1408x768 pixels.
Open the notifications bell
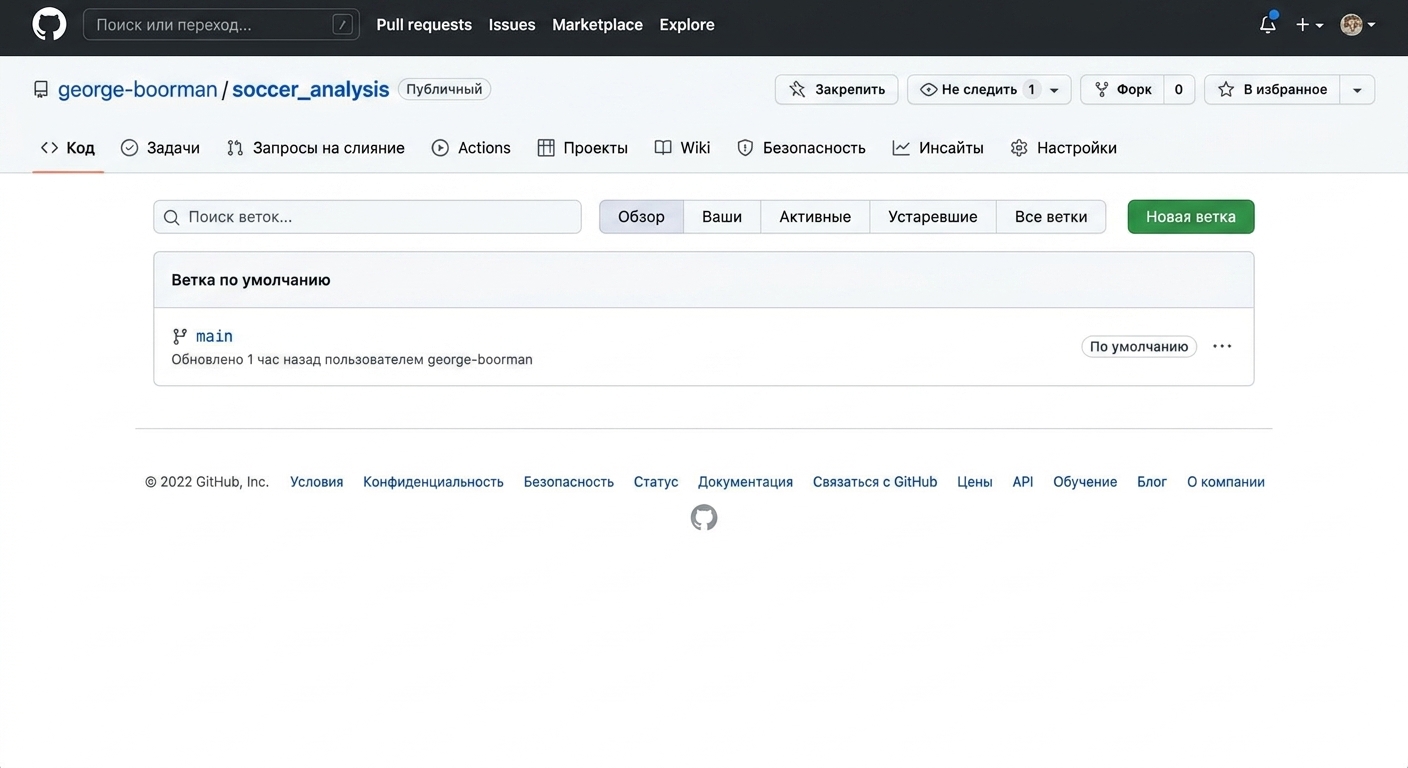tap(1268, 24)
